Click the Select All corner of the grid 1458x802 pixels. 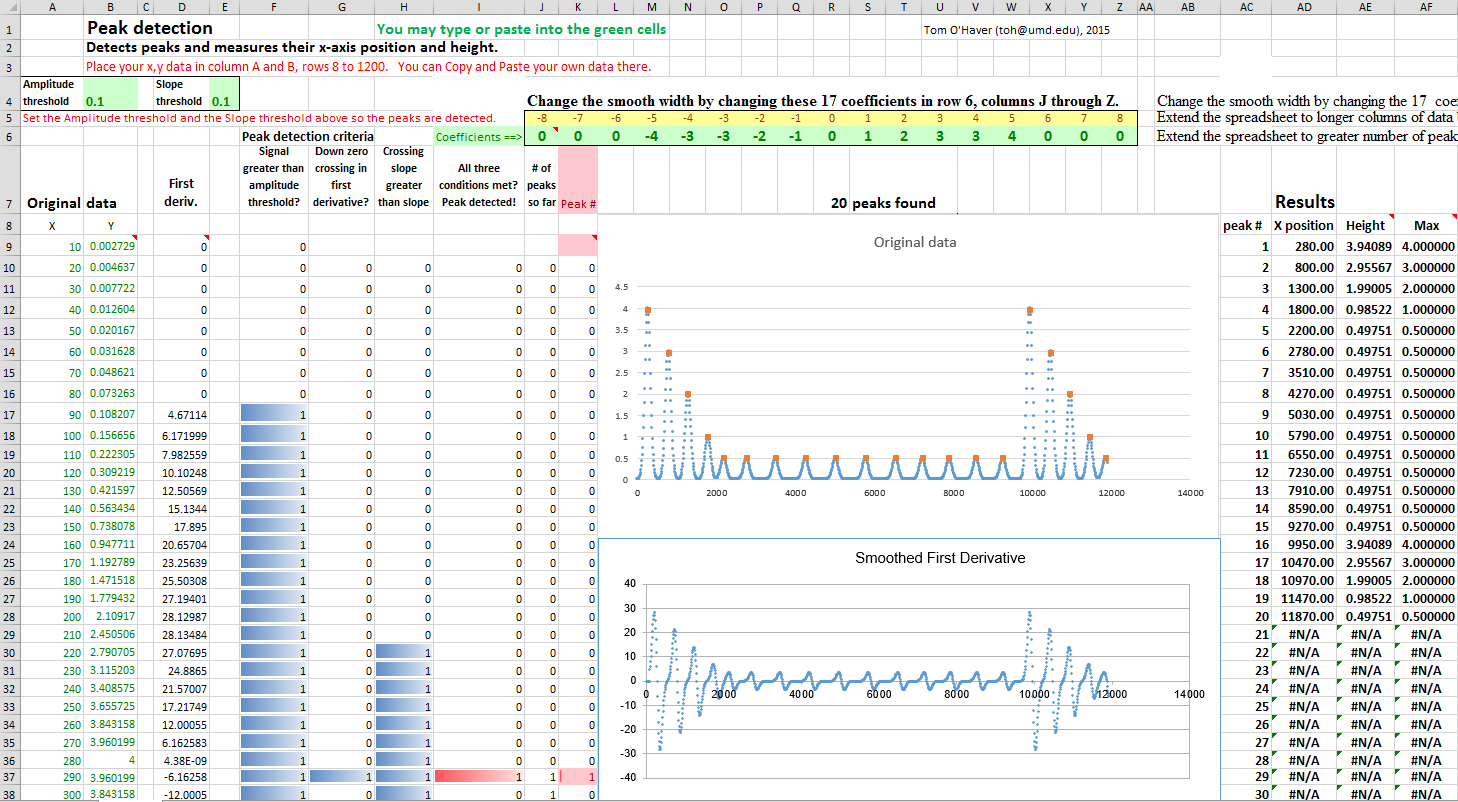pos(9,8)
